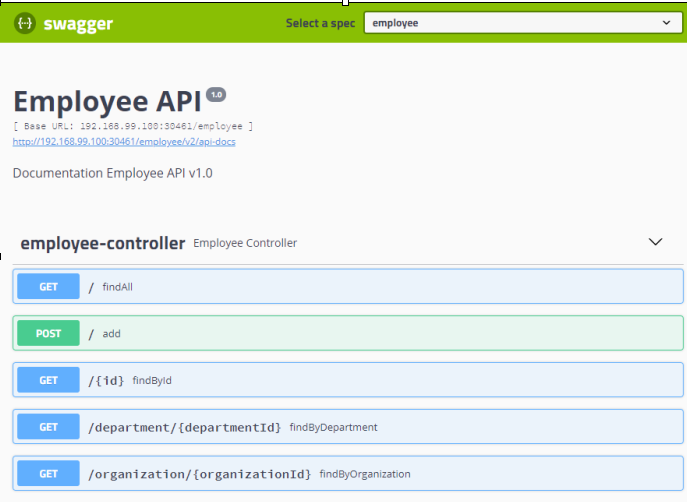Screen dimensions: 687x502
Task: Collapse the employee-controller section chevron
Action: tap(655, 242)
